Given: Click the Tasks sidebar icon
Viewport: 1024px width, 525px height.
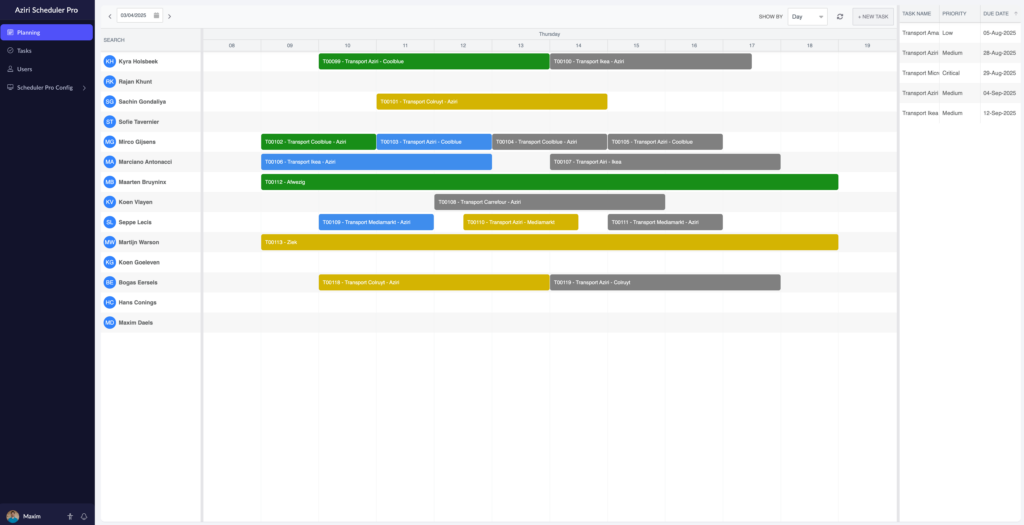Looking at the screenshot, I should pos(10,50).
